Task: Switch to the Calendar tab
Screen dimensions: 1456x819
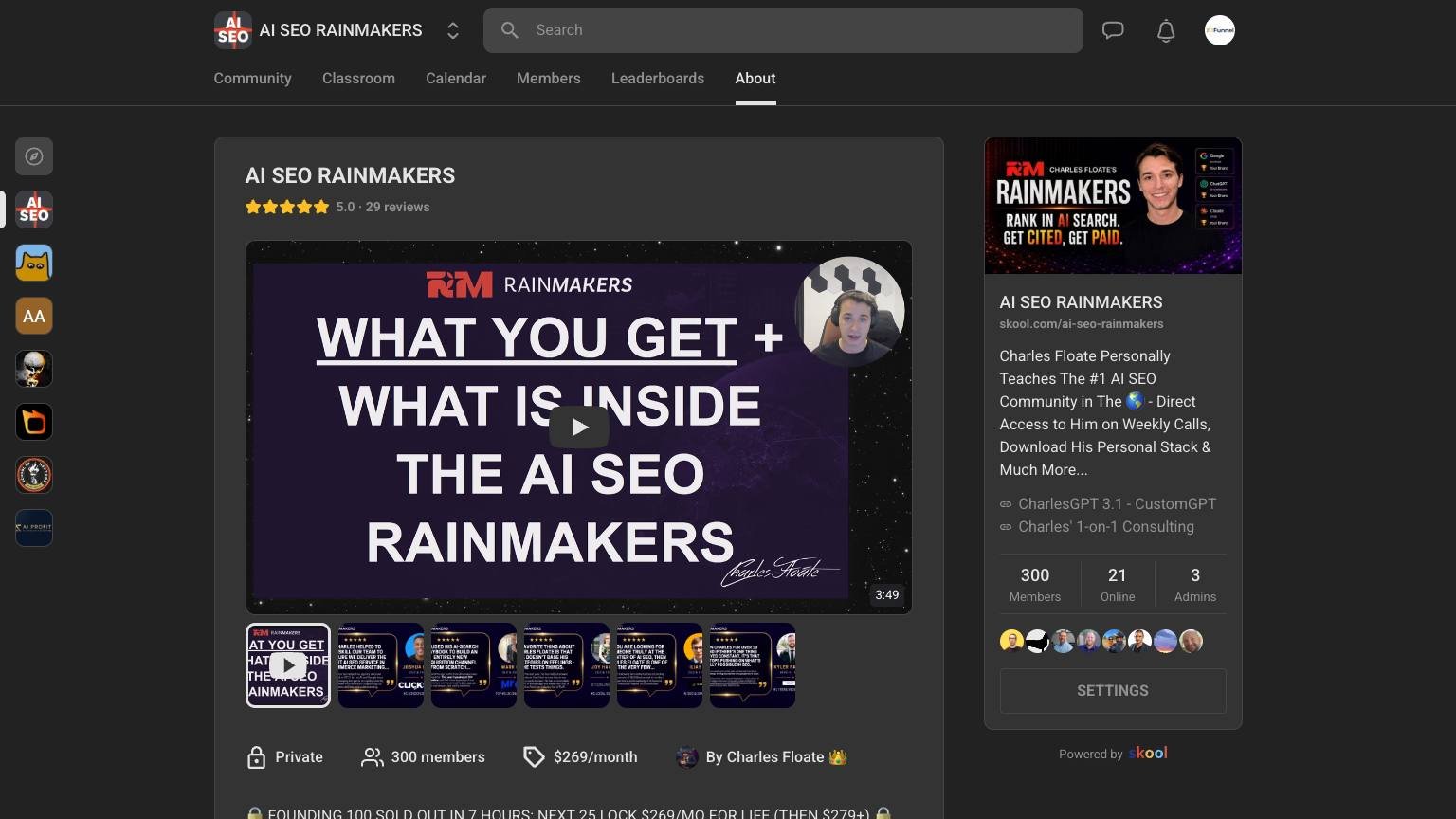Action: pos(456,78)
